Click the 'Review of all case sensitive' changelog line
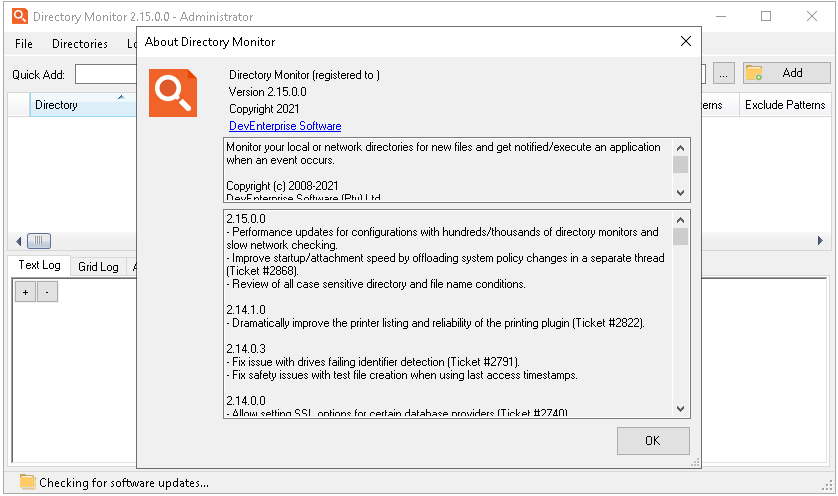This screenshot has width=838, height=496. tap(376, 284)
